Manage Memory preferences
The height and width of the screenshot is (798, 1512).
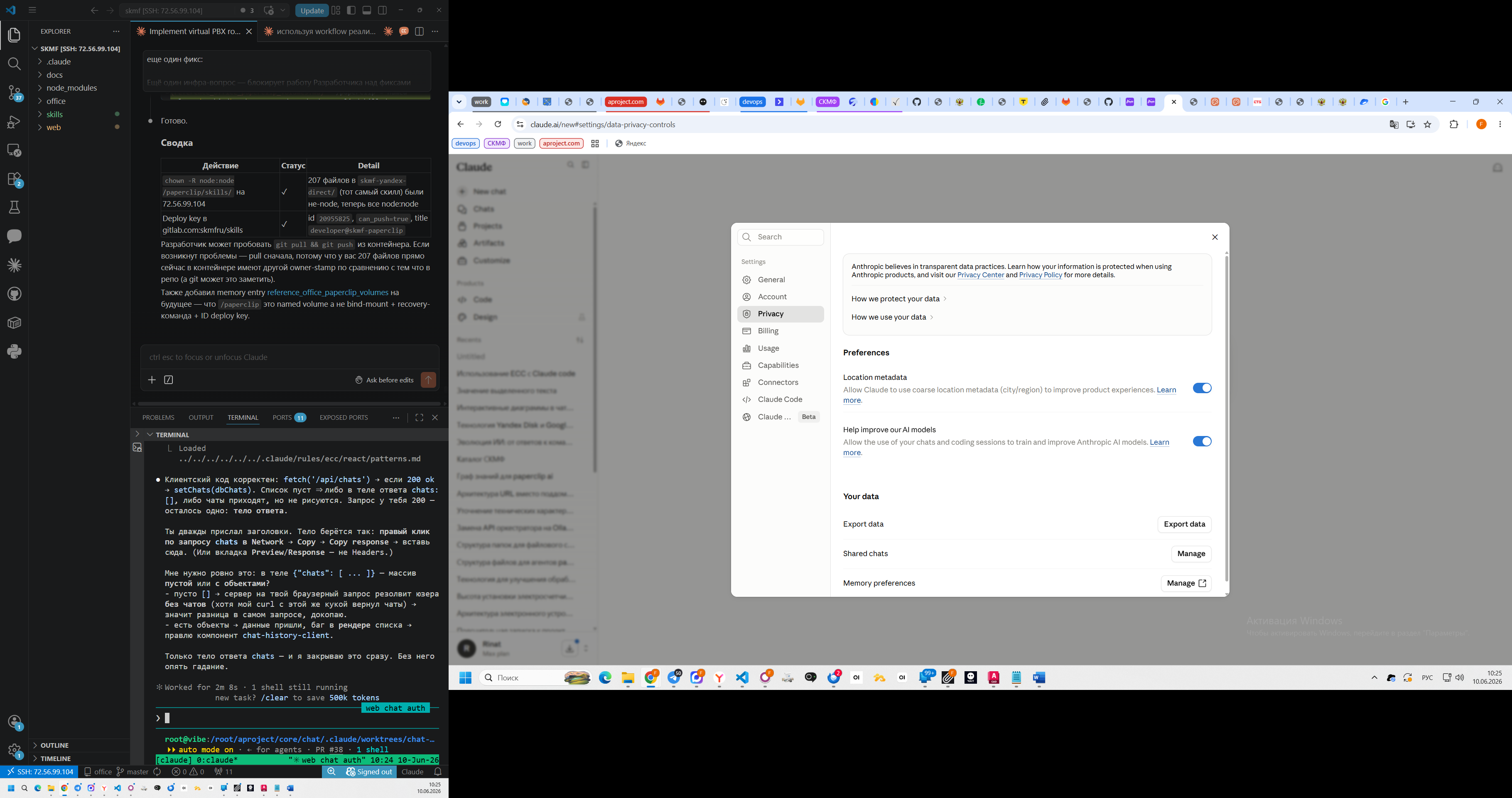tap(1186, 583)
